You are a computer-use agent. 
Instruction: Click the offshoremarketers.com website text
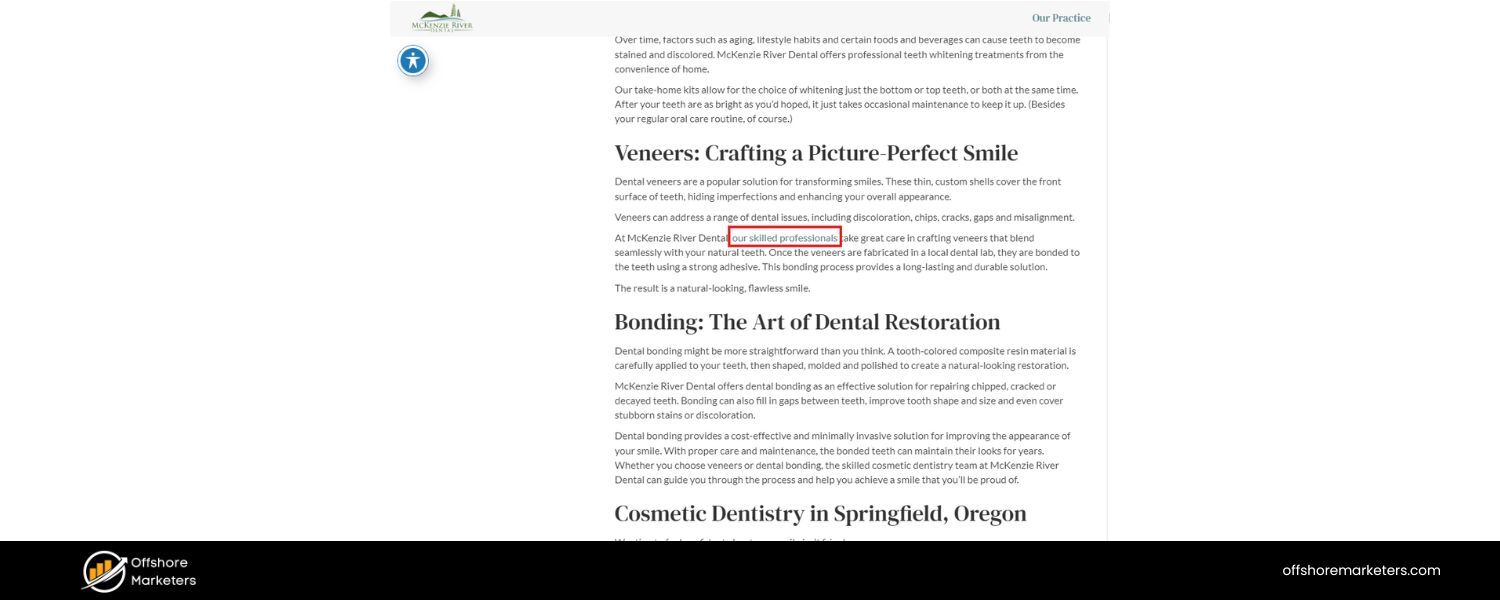[1361, 570]
